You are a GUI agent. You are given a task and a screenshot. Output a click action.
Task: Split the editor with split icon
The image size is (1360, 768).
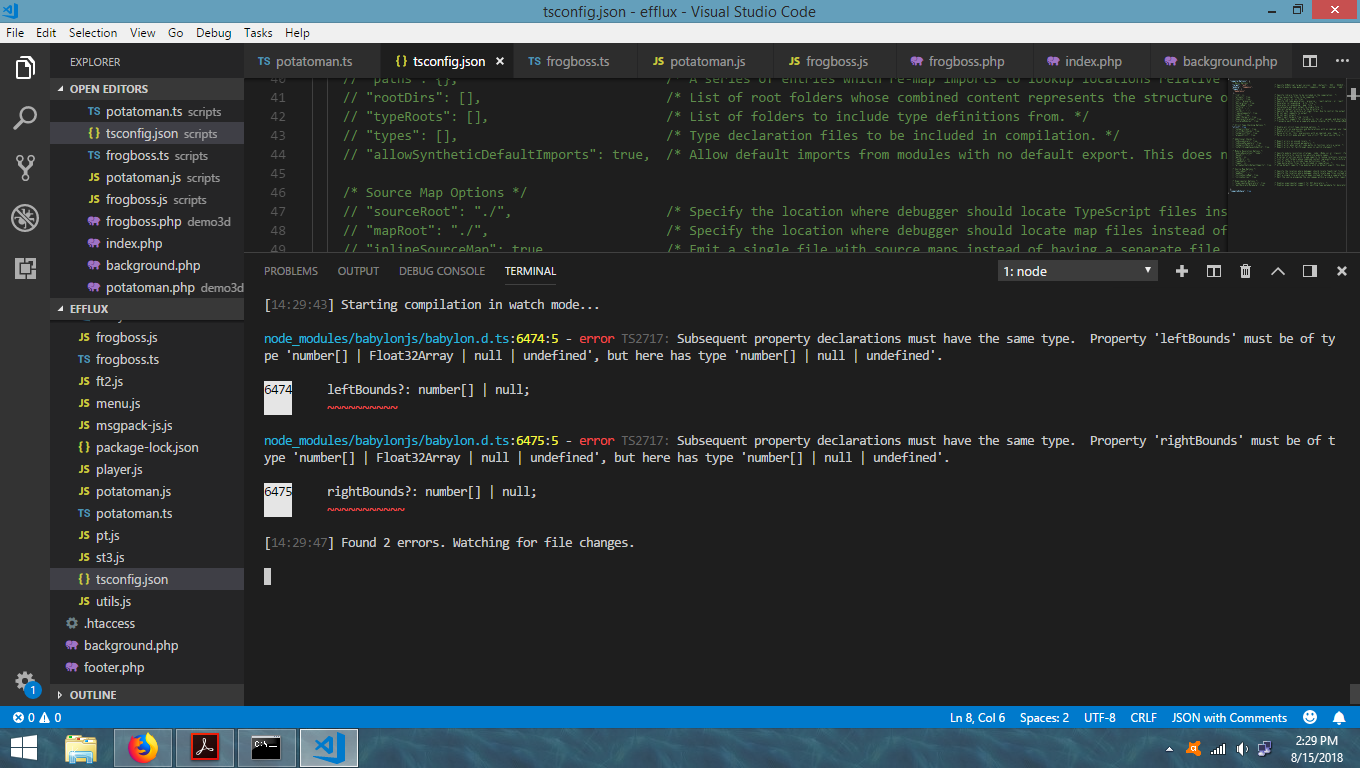tap(1310, 61)
